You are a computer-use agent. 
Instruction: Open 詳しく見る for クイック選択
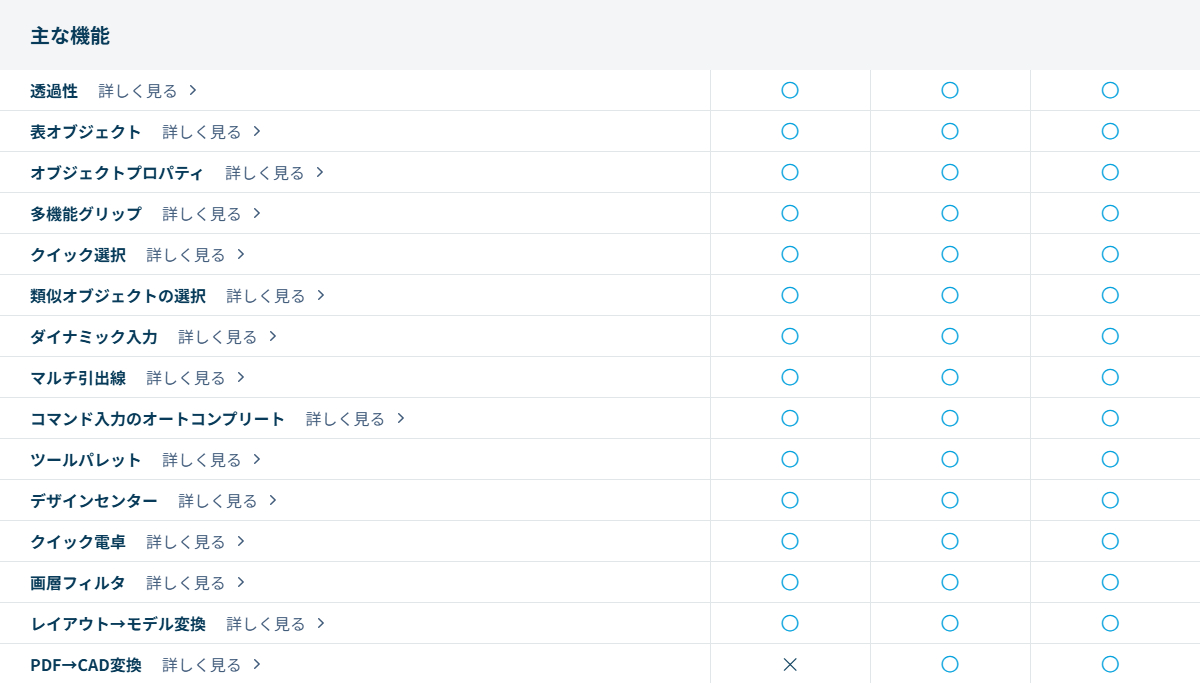[x=186, y=254]
